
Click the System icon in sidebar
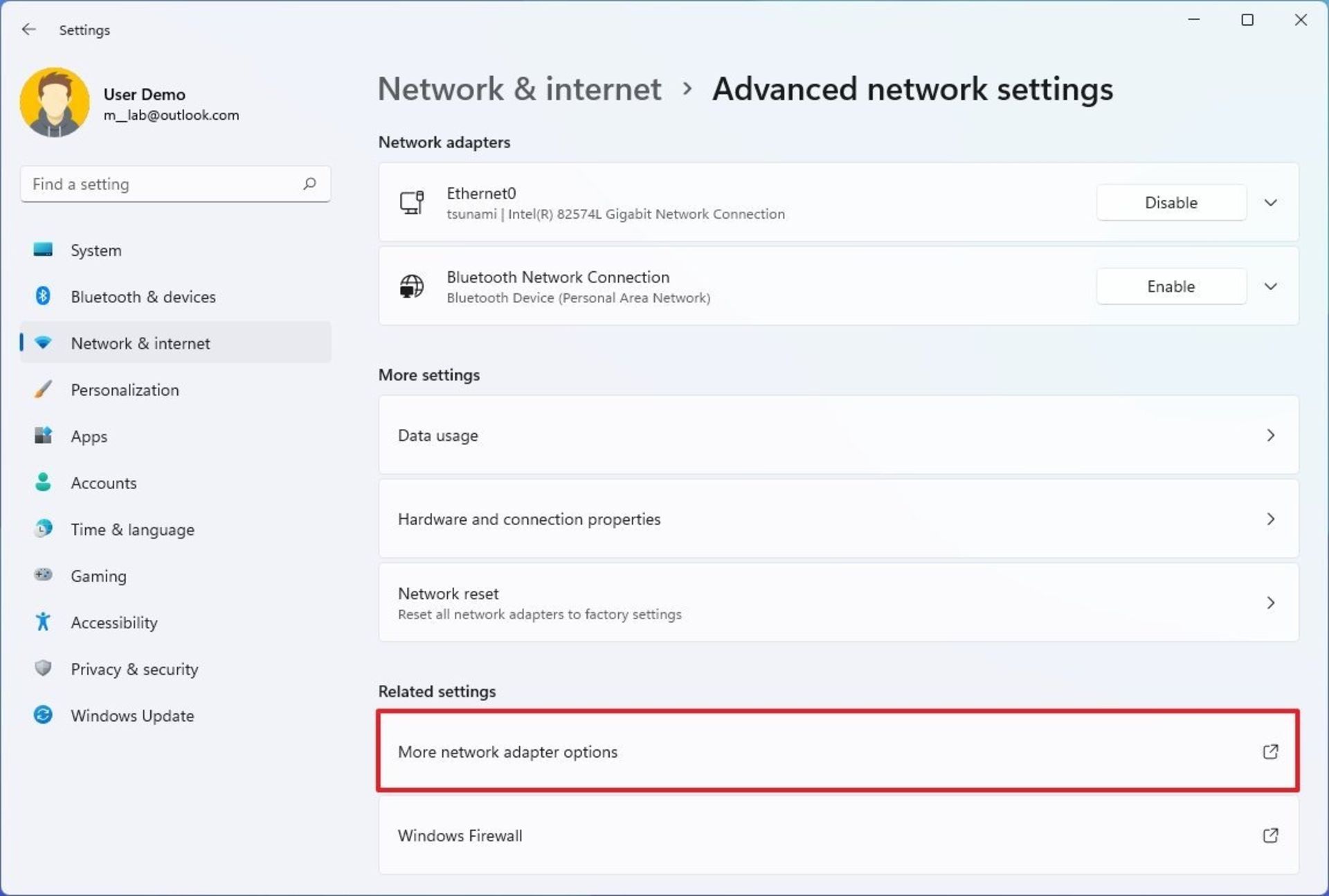coord(44,250)
